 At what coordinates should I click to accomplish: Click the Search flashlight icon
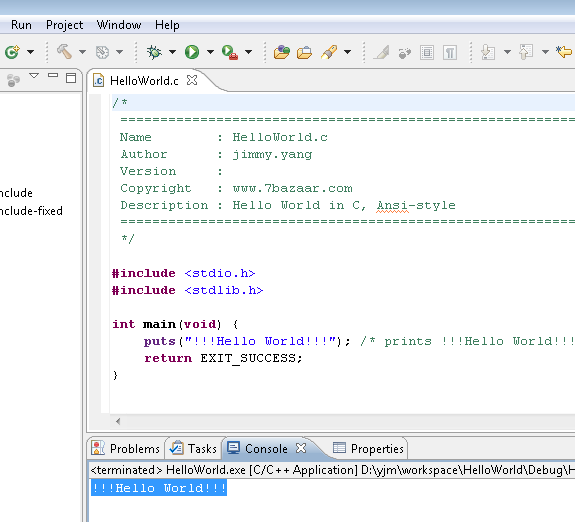click(x=329, y=52)
